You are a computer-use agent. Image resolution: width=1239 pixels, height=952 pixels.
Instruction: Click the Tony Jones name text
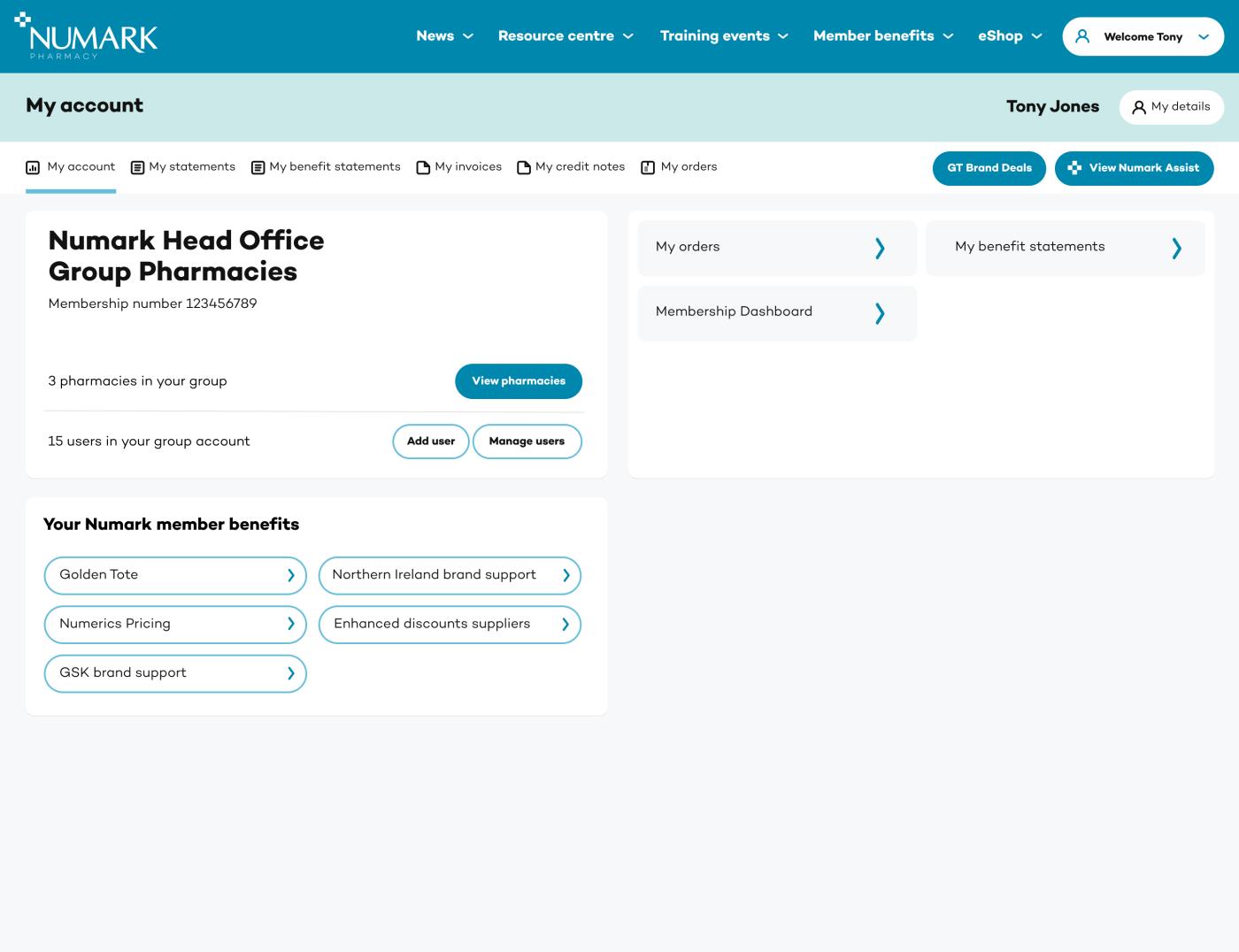1052,107
